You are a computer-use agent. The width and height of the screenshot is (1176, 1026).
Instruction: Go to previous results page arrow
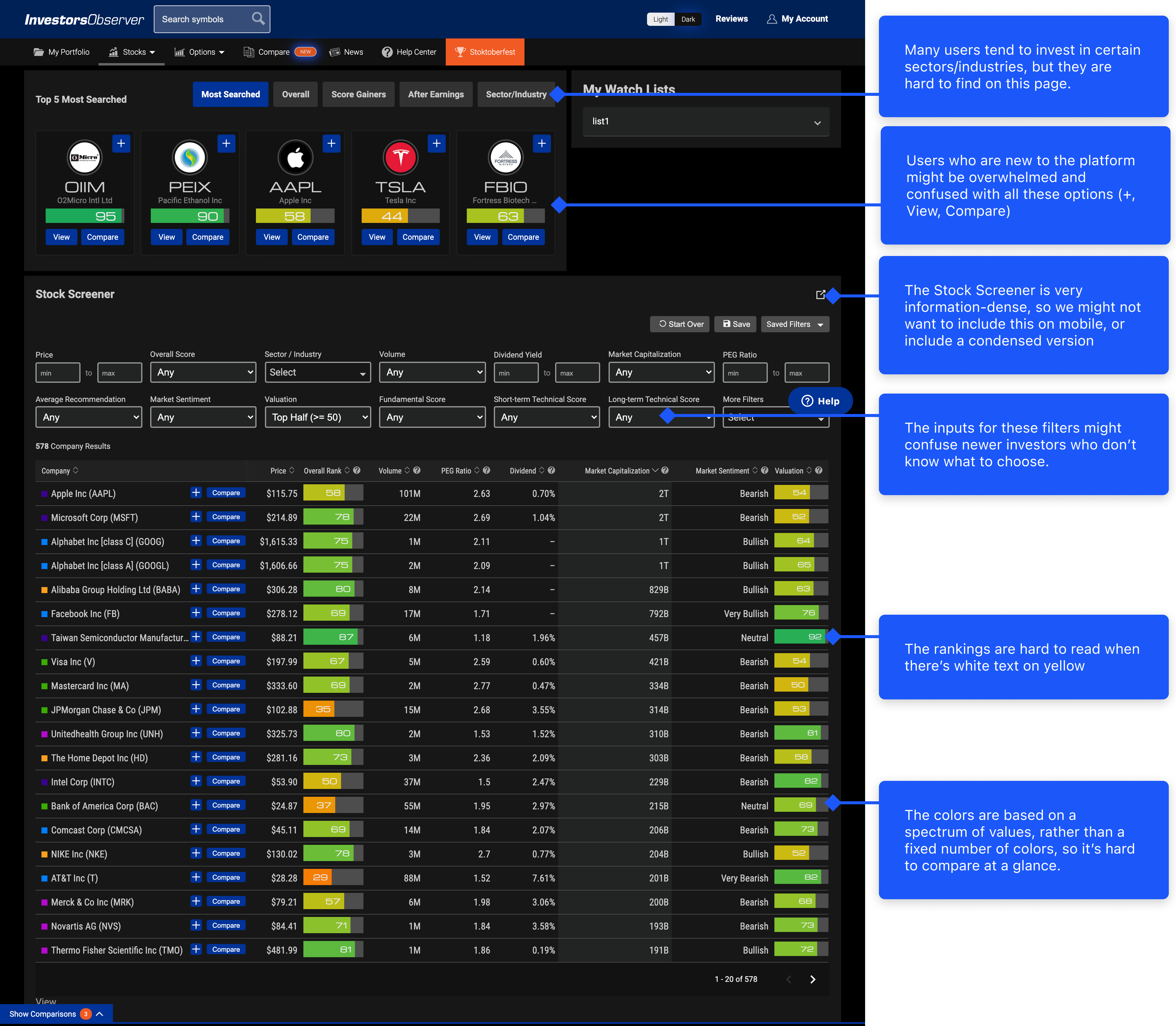pyautogui.click(x=789, y=979)
